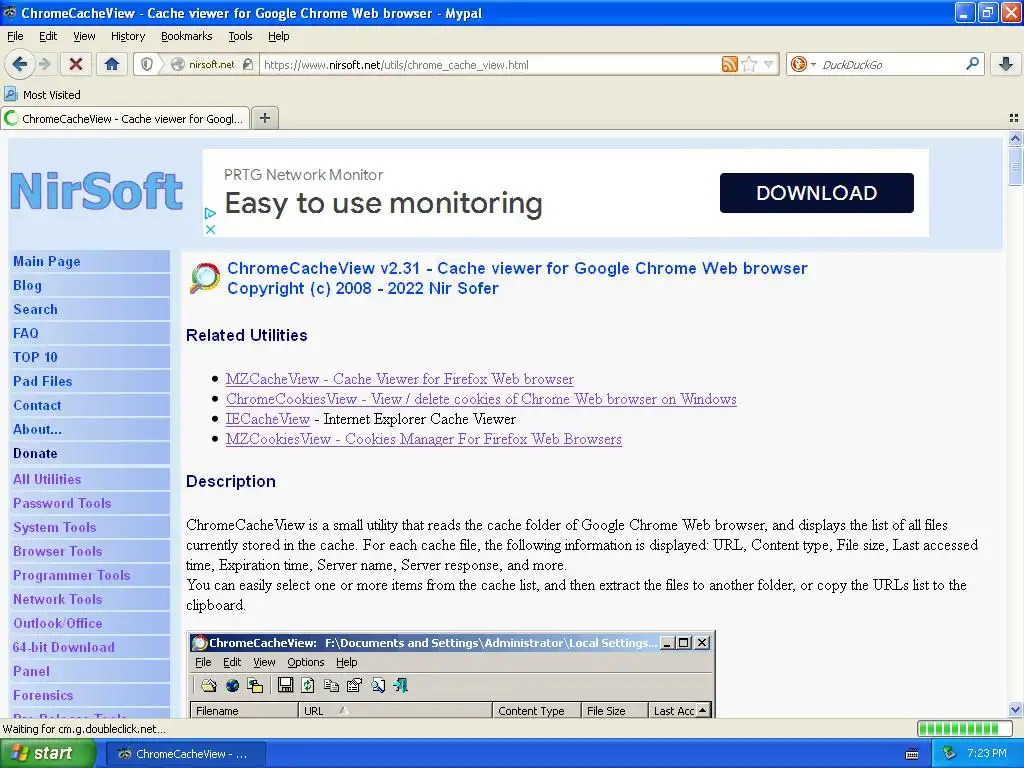Open the Most Visited bookmarks folder
Image resolution: width=1024 pixels, height=768 pixels.
click(42, 95)
